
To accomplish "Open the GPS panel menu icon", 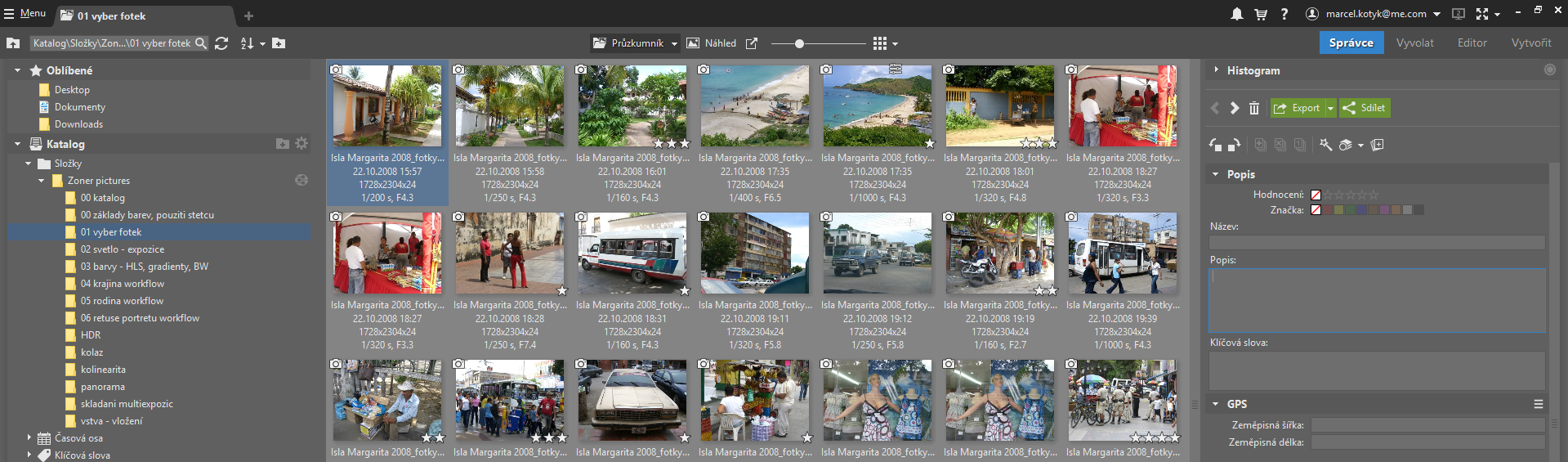I will pos(1539,404).
